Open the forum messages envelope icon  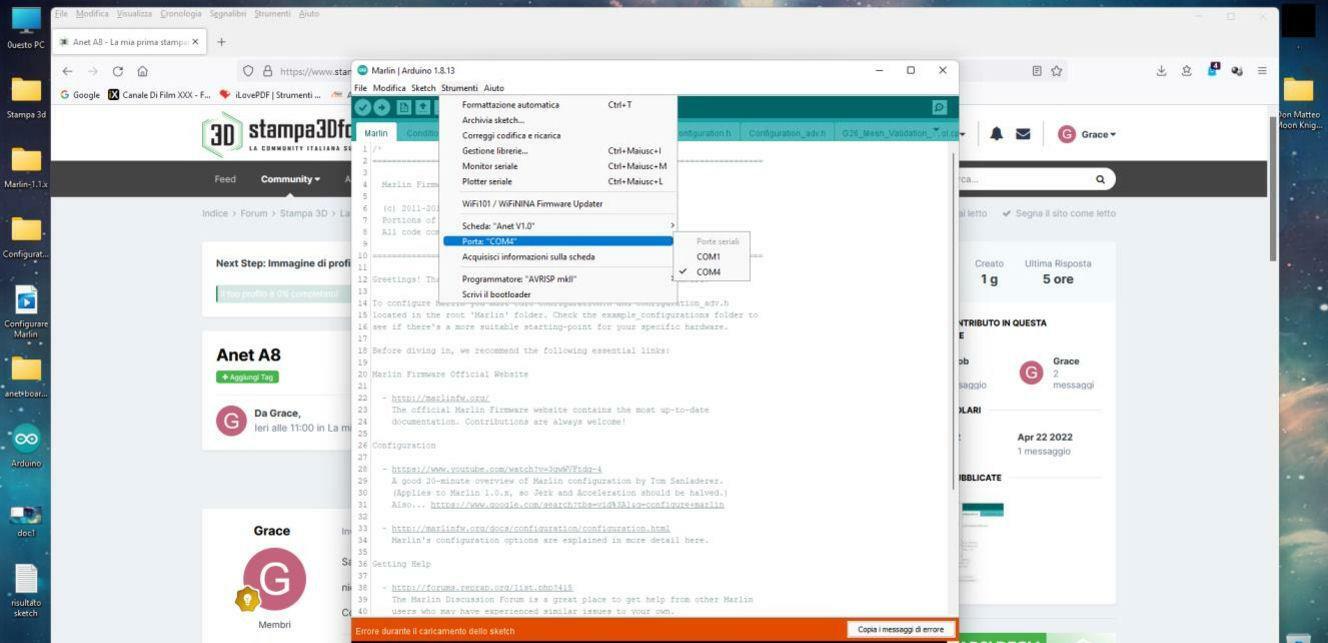pos(1023,134)
